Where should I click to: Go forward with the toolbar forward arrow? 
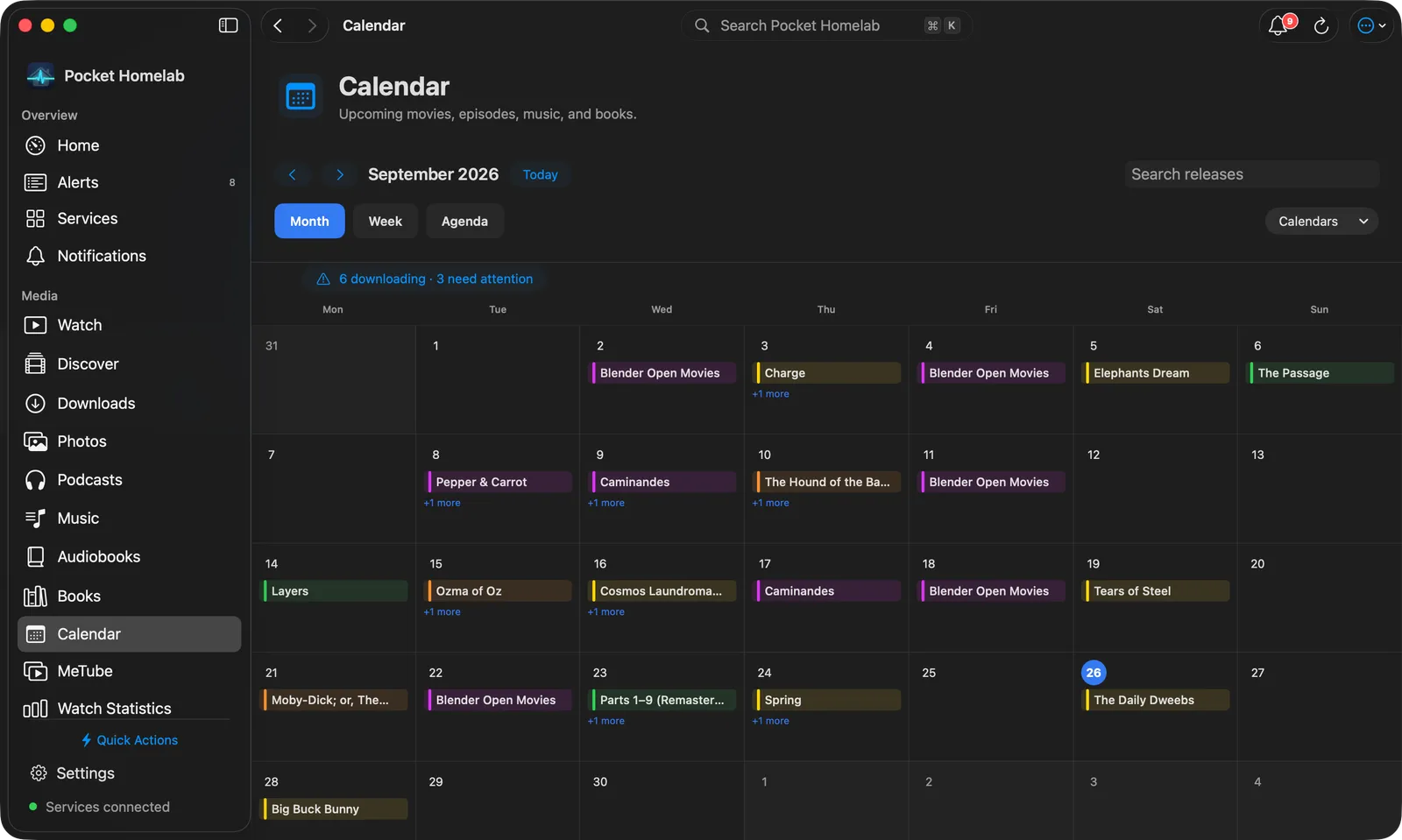click(x=311, y=25)
